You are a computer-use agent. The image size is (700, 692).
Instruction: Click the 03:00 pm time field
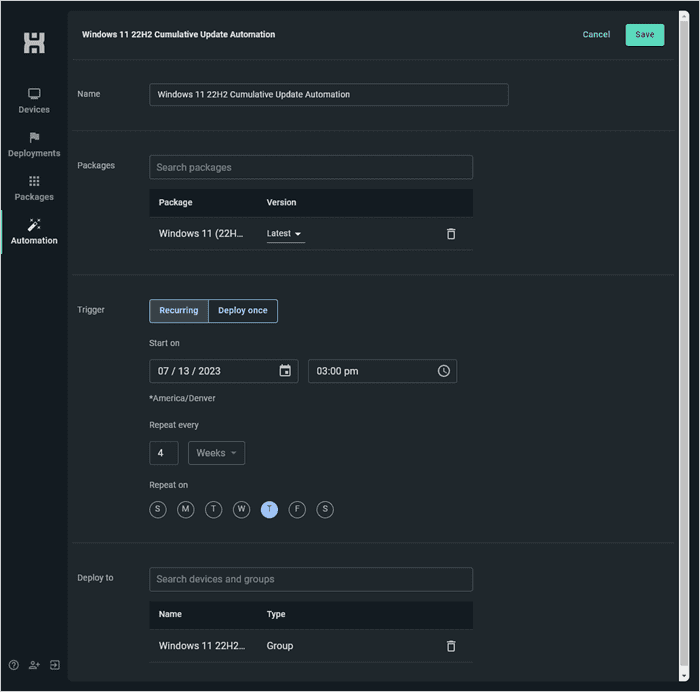point(382,371)
